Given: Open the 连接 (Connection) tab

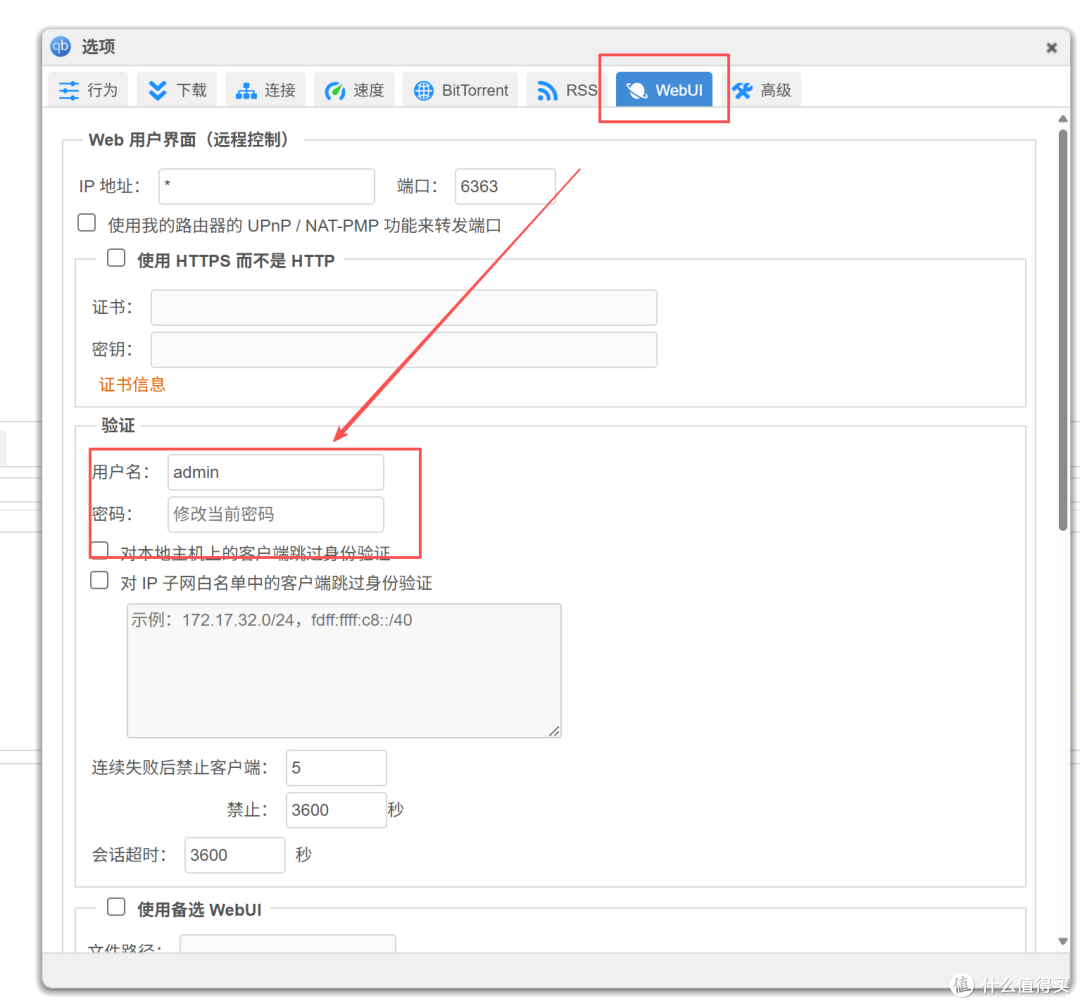Looking at the screenshot, I should click(x=265, y=90).
